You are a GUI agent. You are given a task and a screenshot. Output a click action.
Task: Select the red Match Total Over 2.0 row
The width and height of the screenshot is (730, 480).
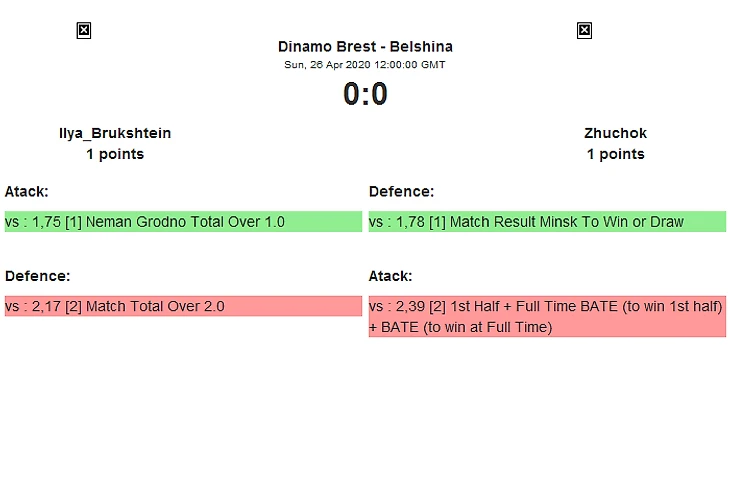click(x=183, y=306)
